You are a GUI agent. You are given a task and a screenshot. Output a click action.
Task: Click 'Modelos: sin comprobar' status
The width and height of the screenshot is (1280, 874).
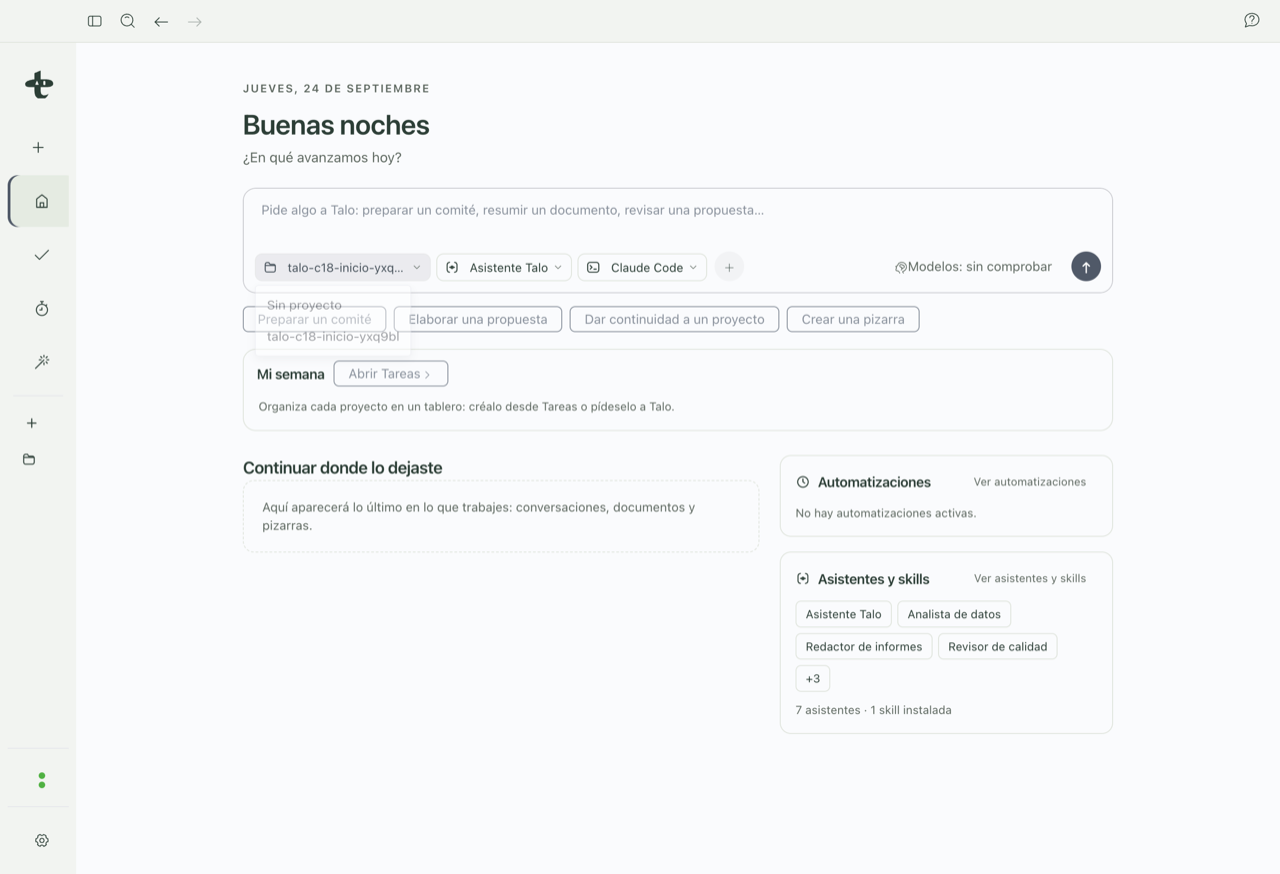pos(973,267)
